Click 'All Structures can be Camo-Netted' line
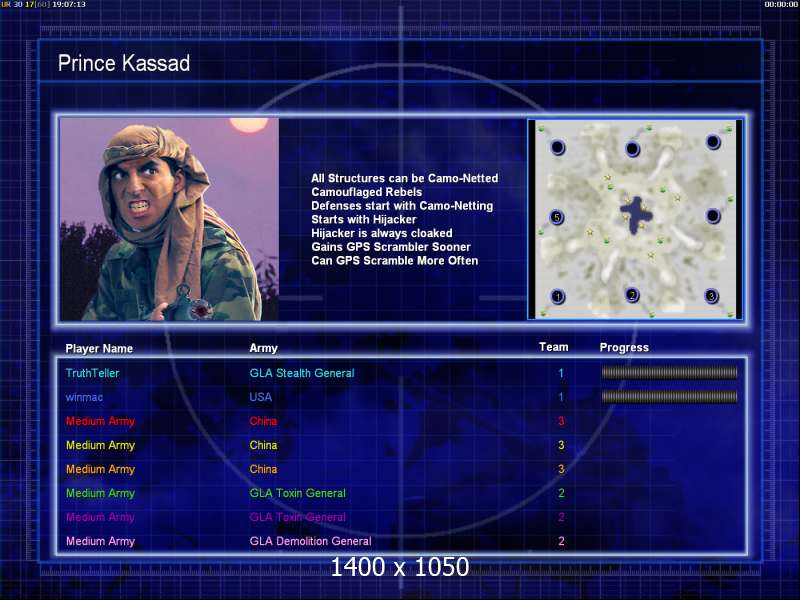Image resolution: width=800 pixels, height=600 pixels. pyautogui.click(x=405, y=178)
